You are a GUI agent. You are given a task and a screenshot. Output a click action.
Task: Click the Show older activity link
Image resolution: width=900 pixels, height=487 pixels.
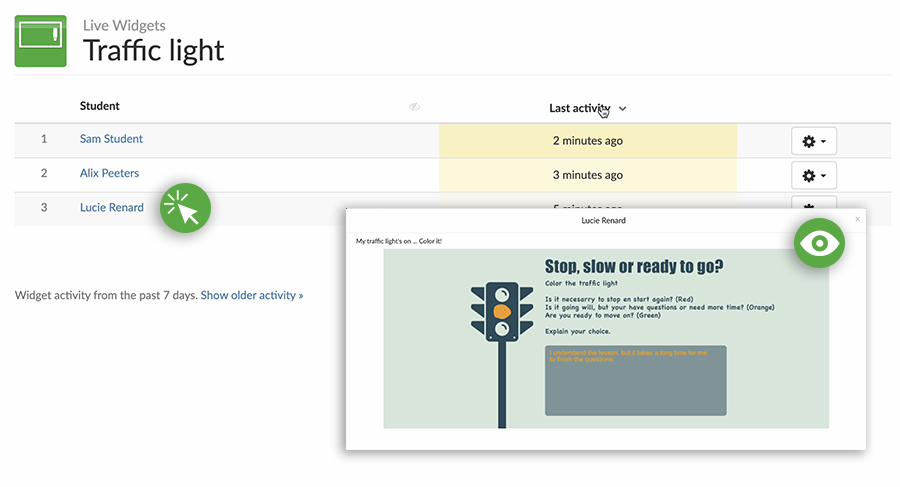point(252,295)
